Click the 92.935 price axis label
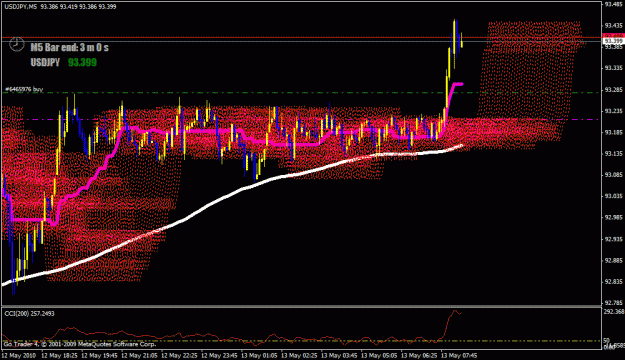The height and width of the screenshot is (360, 625). point(613,239)
